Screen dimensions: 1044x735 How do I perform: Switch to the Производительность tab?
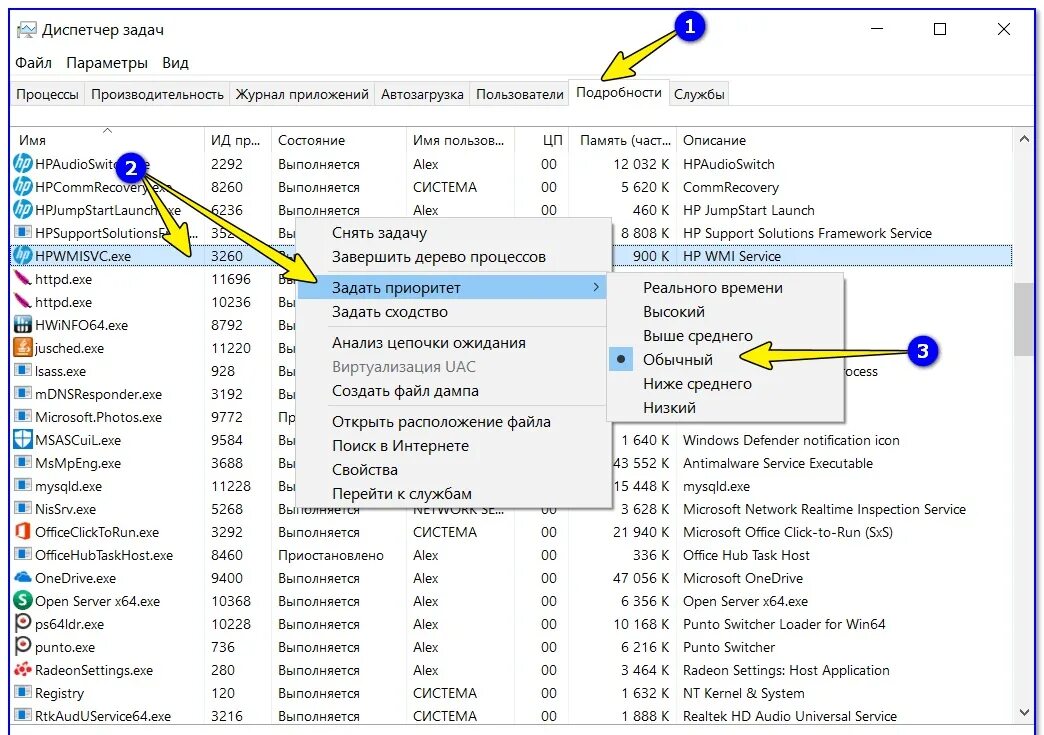pos(157,94)
